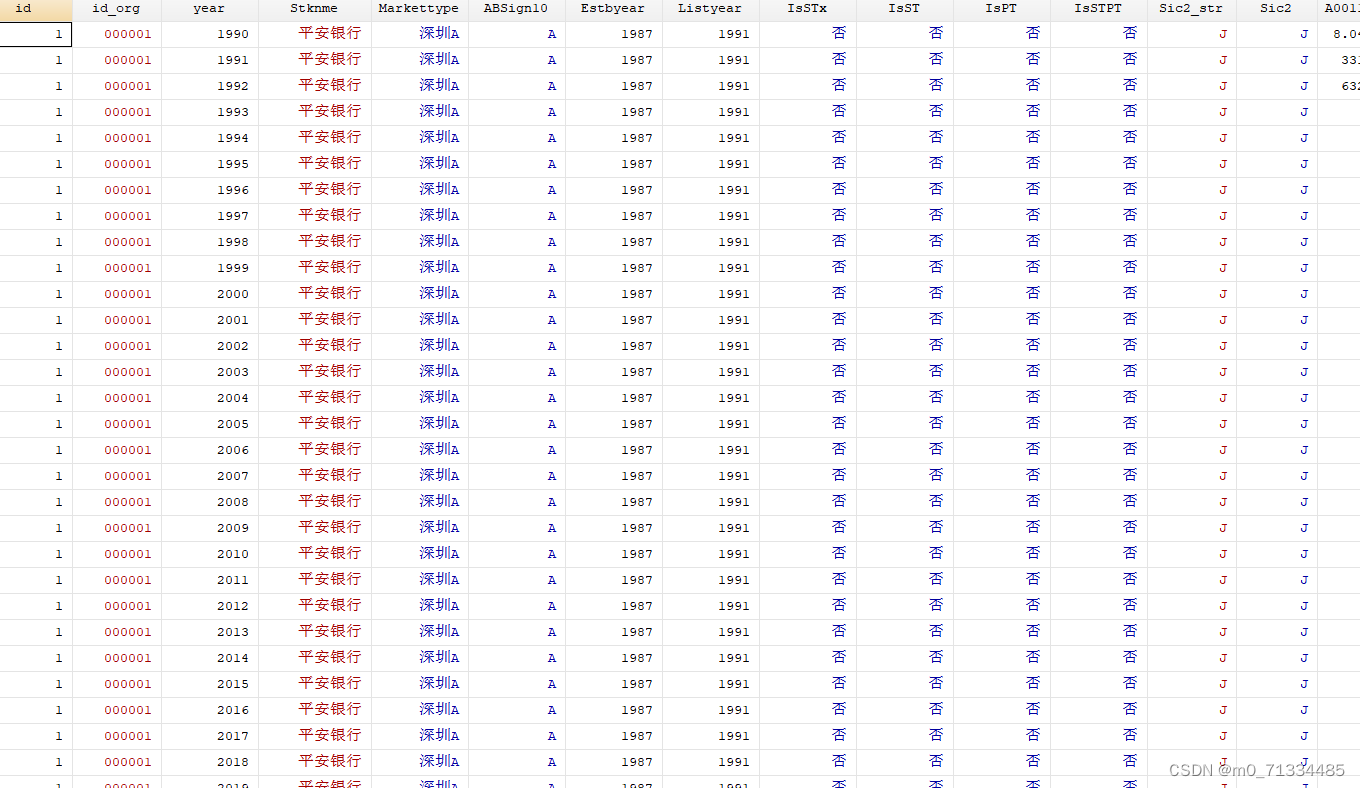Select 平安银行 in the 1994 row
This screenshot has width=1360, height=788.
pyautogui.click(x=314, y=138)
